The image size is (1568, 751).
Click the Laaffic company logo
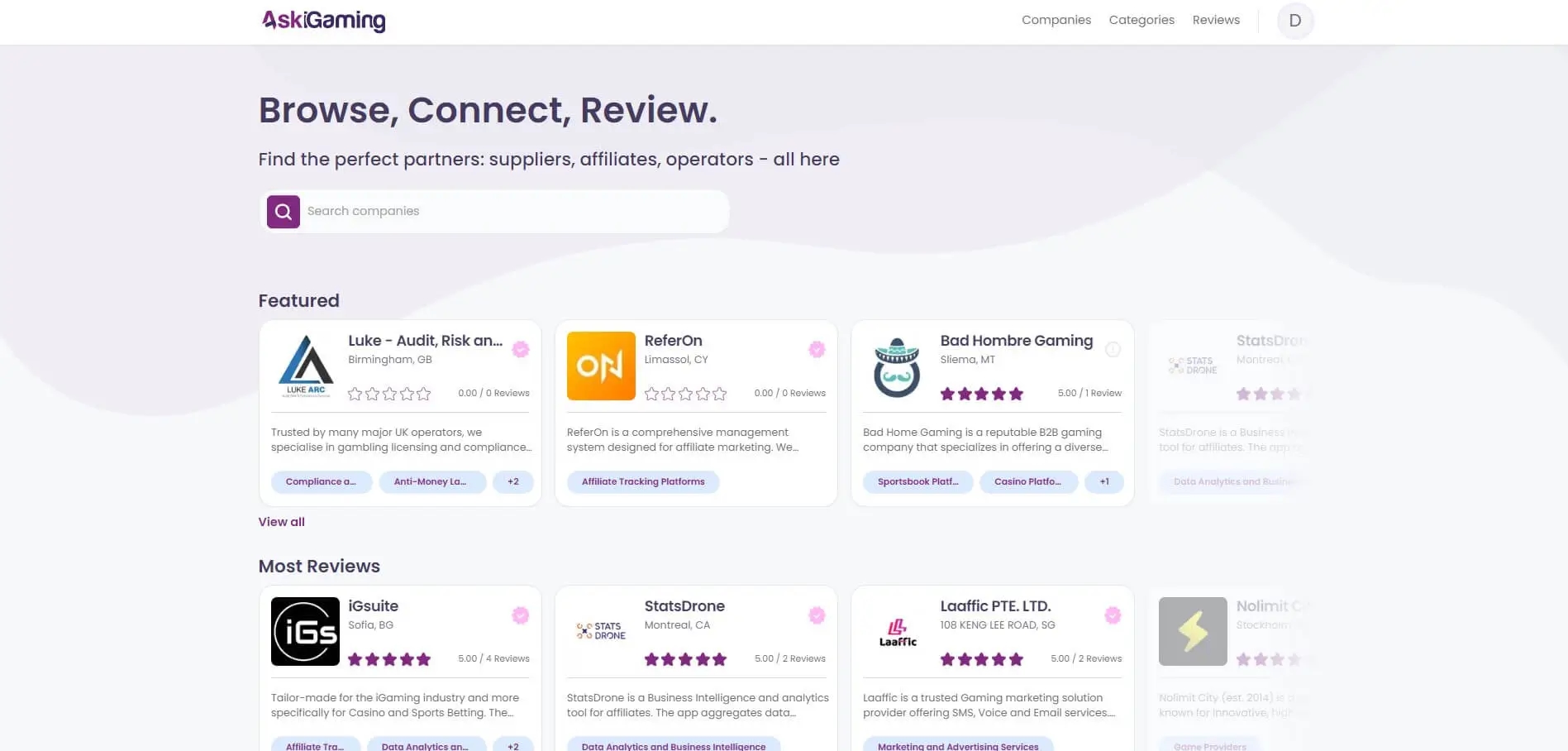(897, 632)
